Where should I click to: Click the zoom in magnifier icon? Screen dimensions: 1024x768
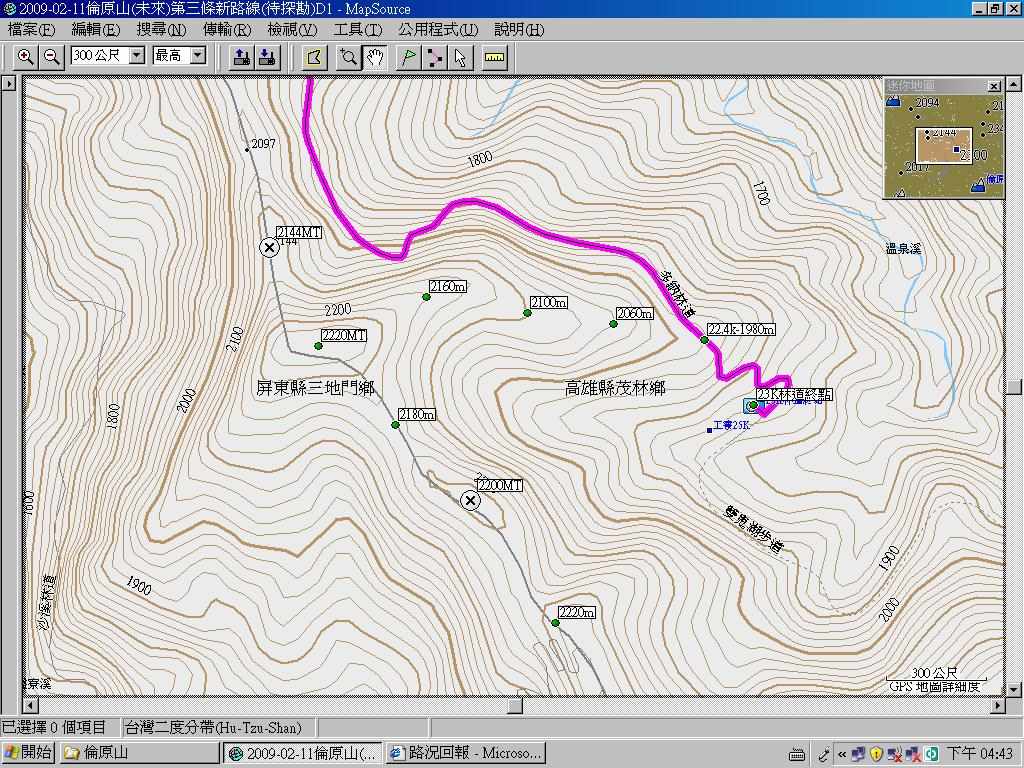(26, 57)
